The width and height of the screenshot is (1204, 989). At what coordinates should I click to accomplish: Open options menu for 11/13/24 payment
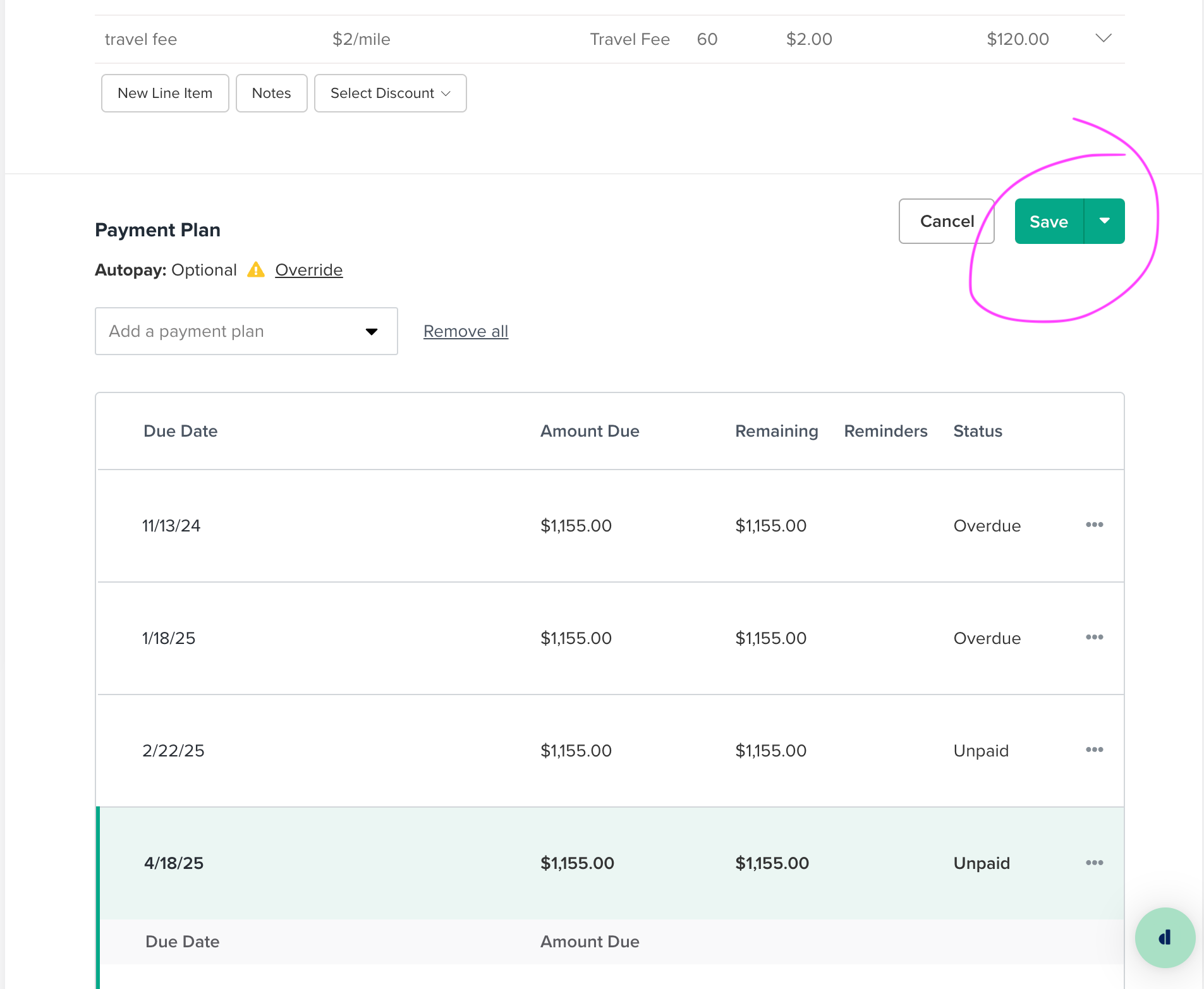click(1094, 525)
